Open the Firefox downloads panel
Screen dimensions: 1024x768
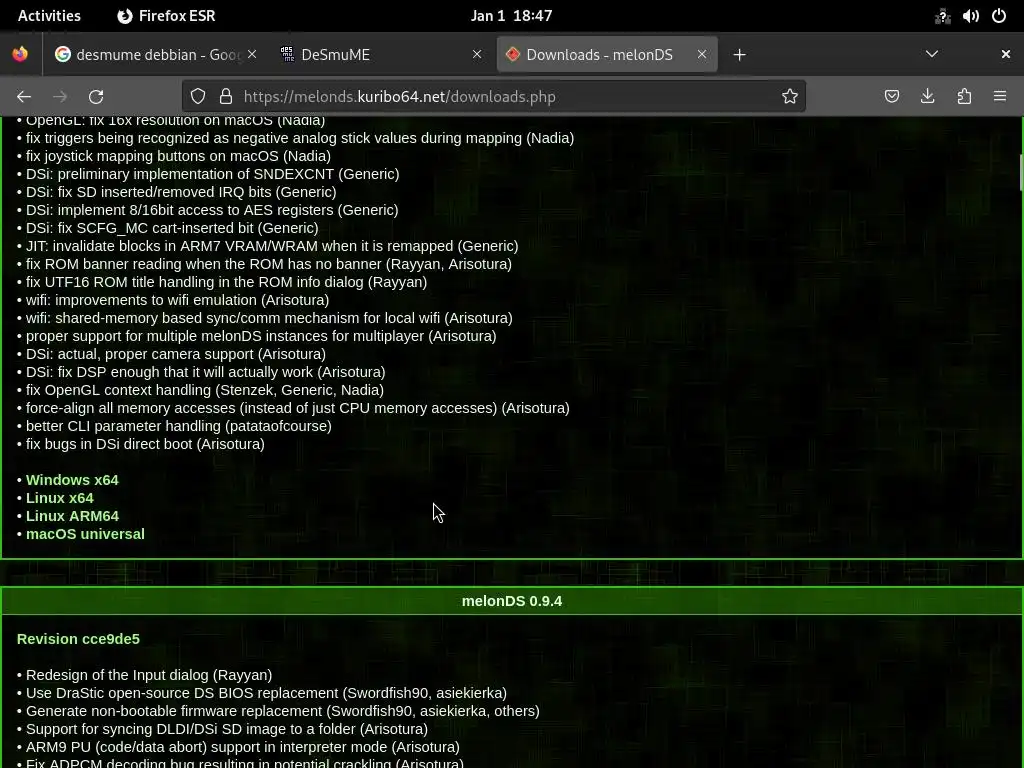tap(927, 97)
